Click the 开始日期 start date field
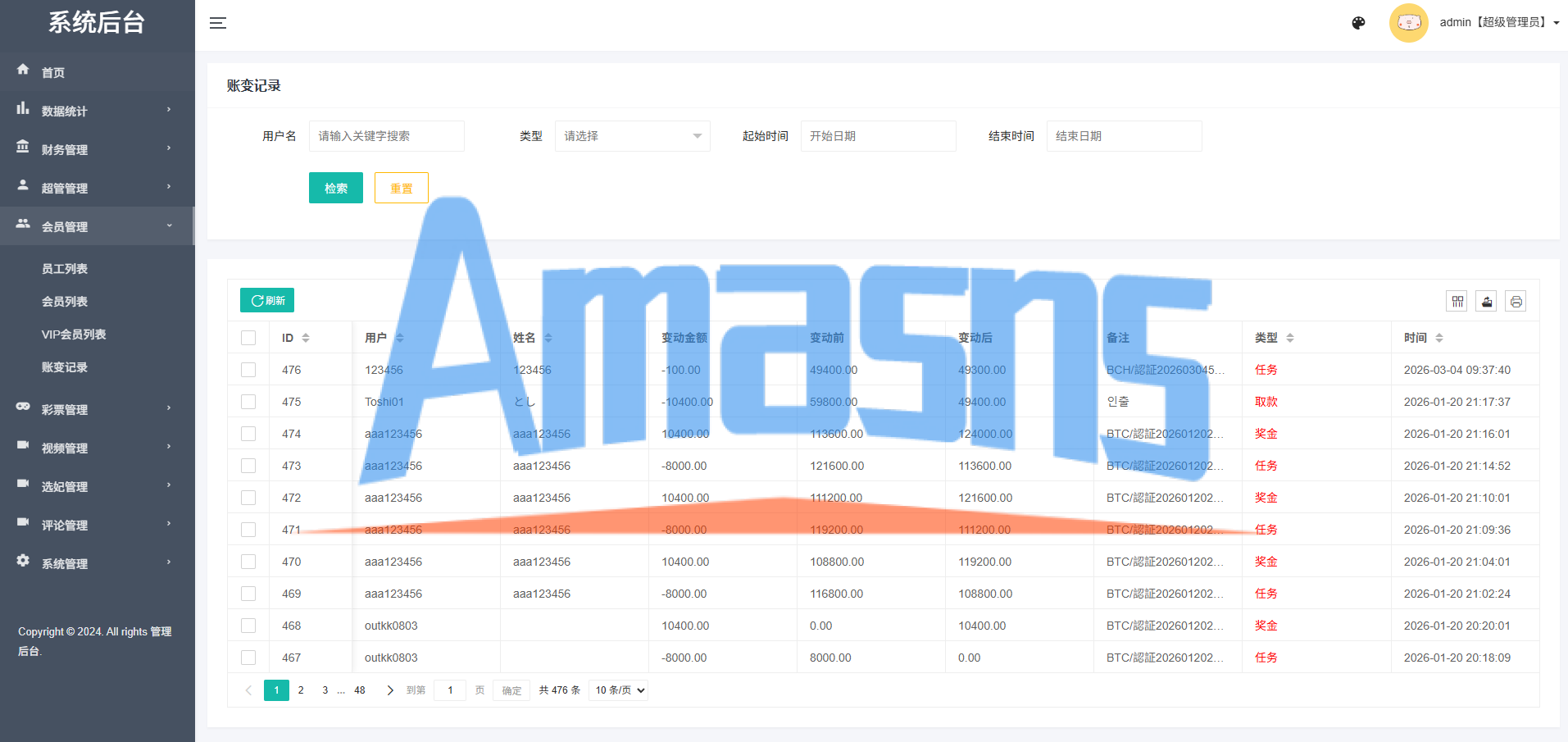 879,136
